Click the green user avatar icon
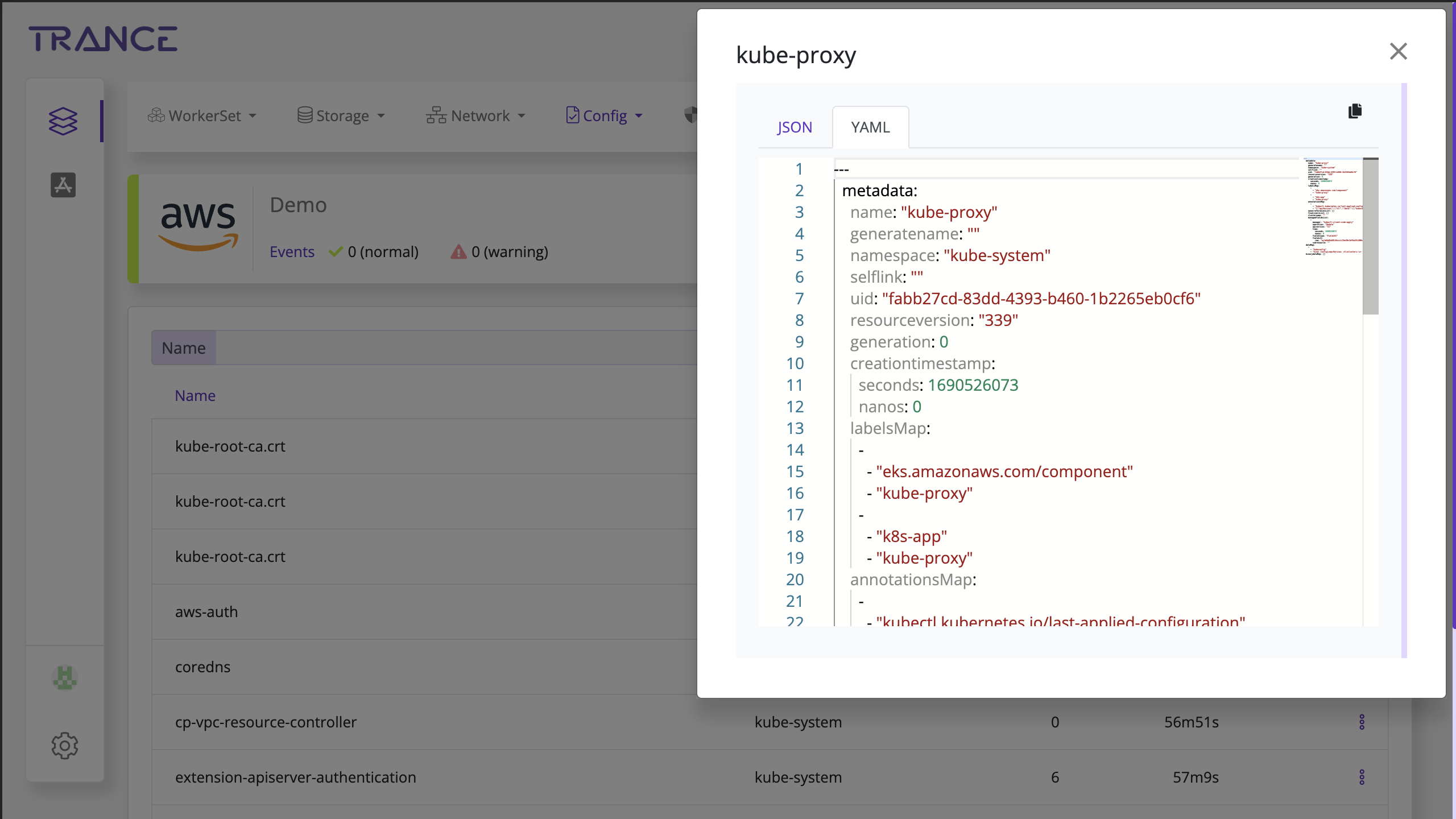The height and width of the screenshot is (819, 1456). point(64,678)
